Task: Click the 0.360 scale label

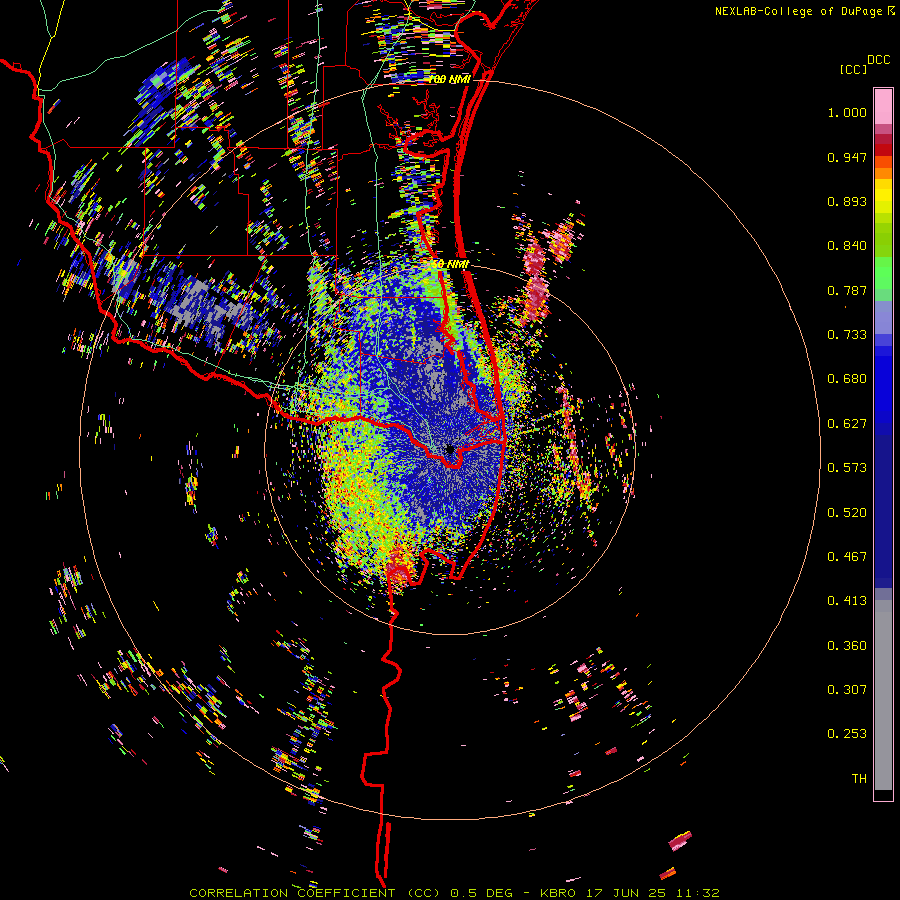Action: point(847,646)
